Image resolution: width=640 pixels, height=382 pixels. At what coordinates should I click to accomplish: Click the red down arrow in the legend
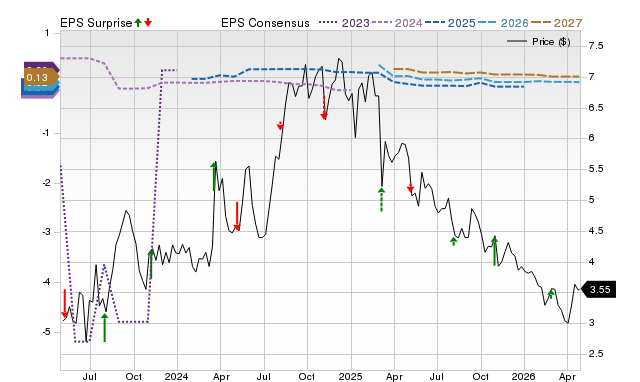click(148, 23)
